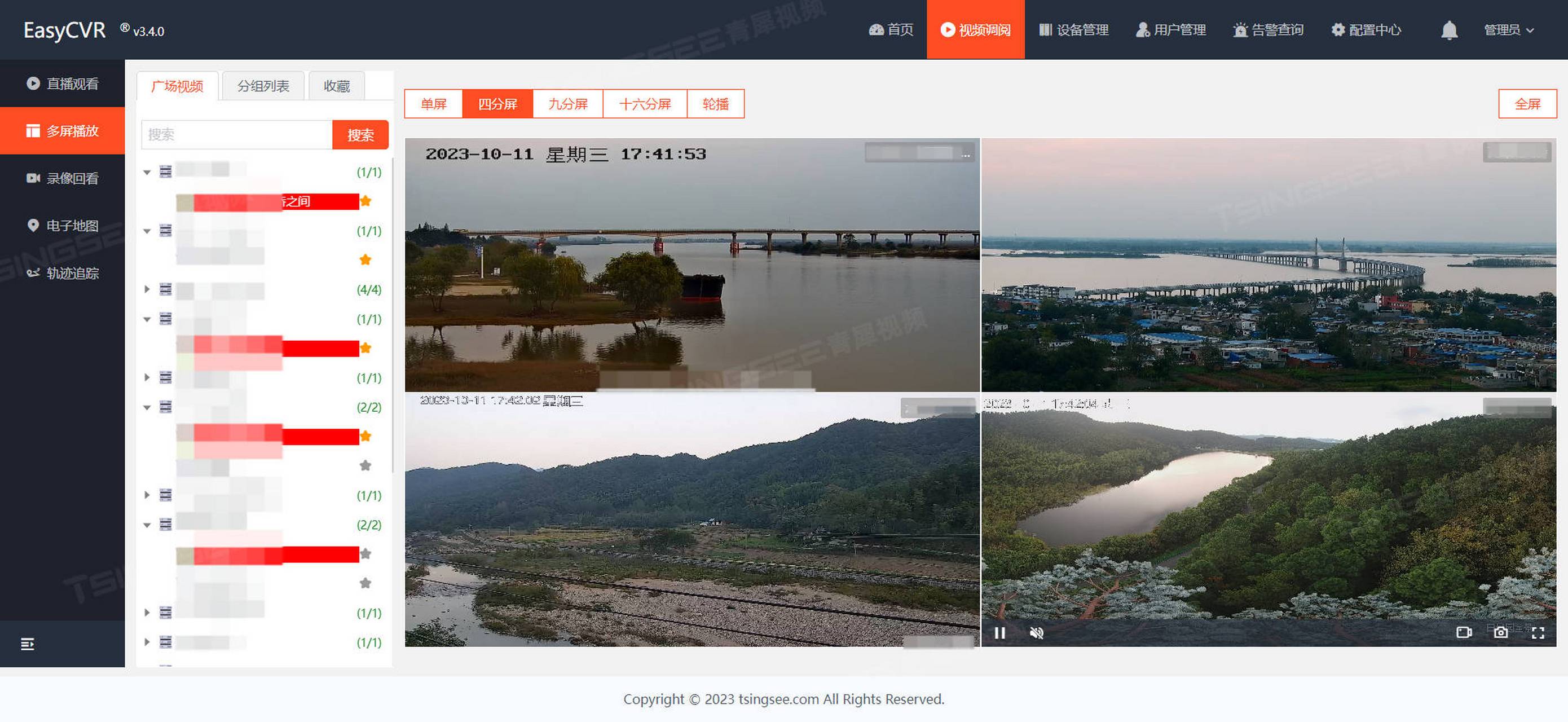Open the notification bell
The height and width of the screenshot is (722, 1568).
point(1450,29)
